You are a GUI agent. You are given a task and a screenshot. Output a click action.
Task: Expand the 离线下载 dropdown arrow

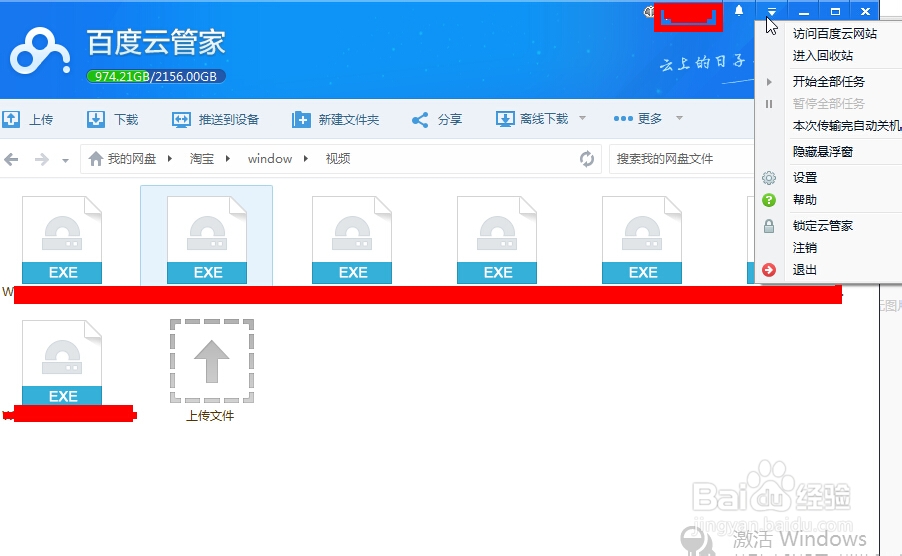[x=582, y=118]
